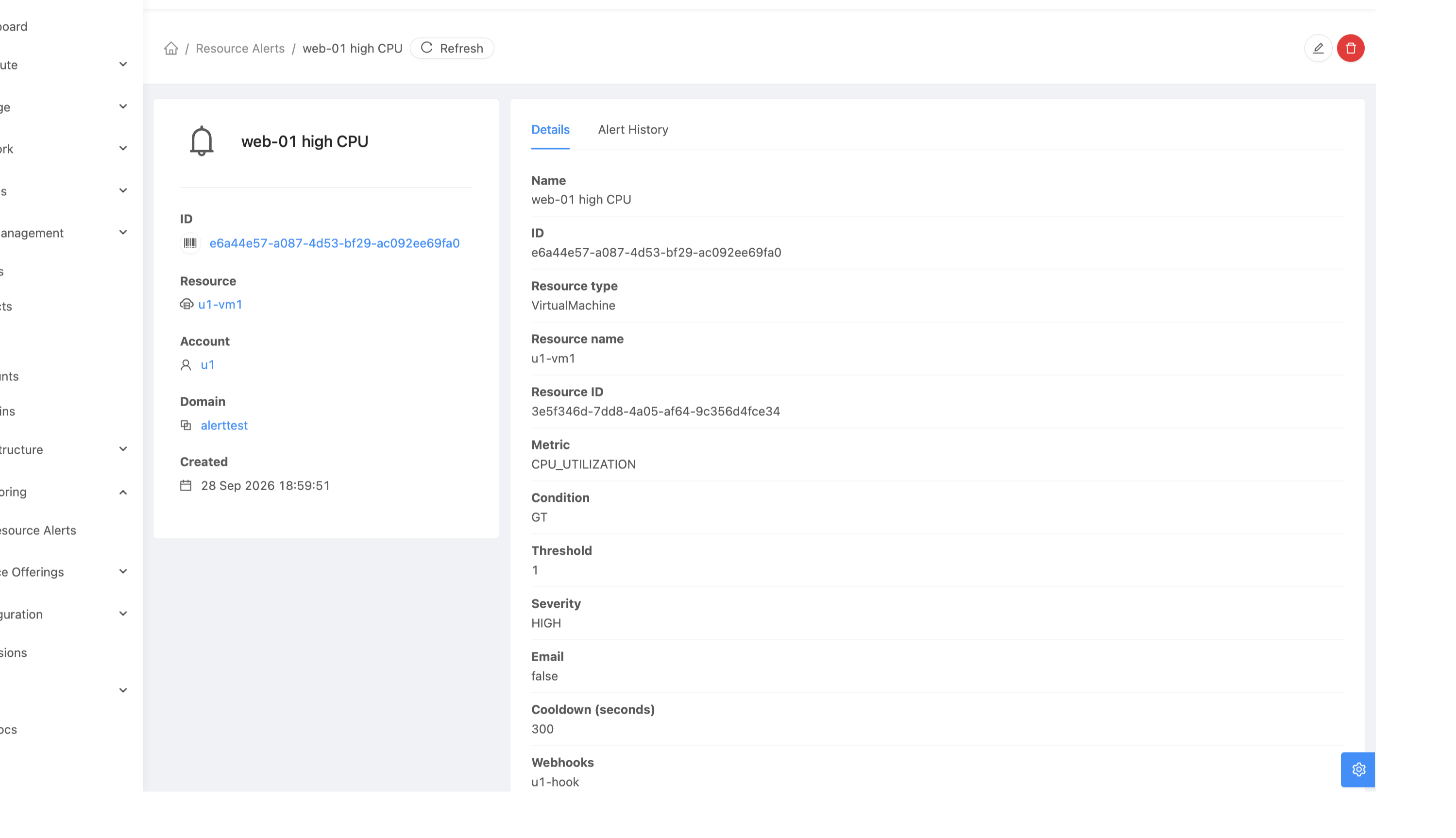This screenshot has width=1456, height=838.
Task: Switch to the Alert History tab
Action: (633, 130)
